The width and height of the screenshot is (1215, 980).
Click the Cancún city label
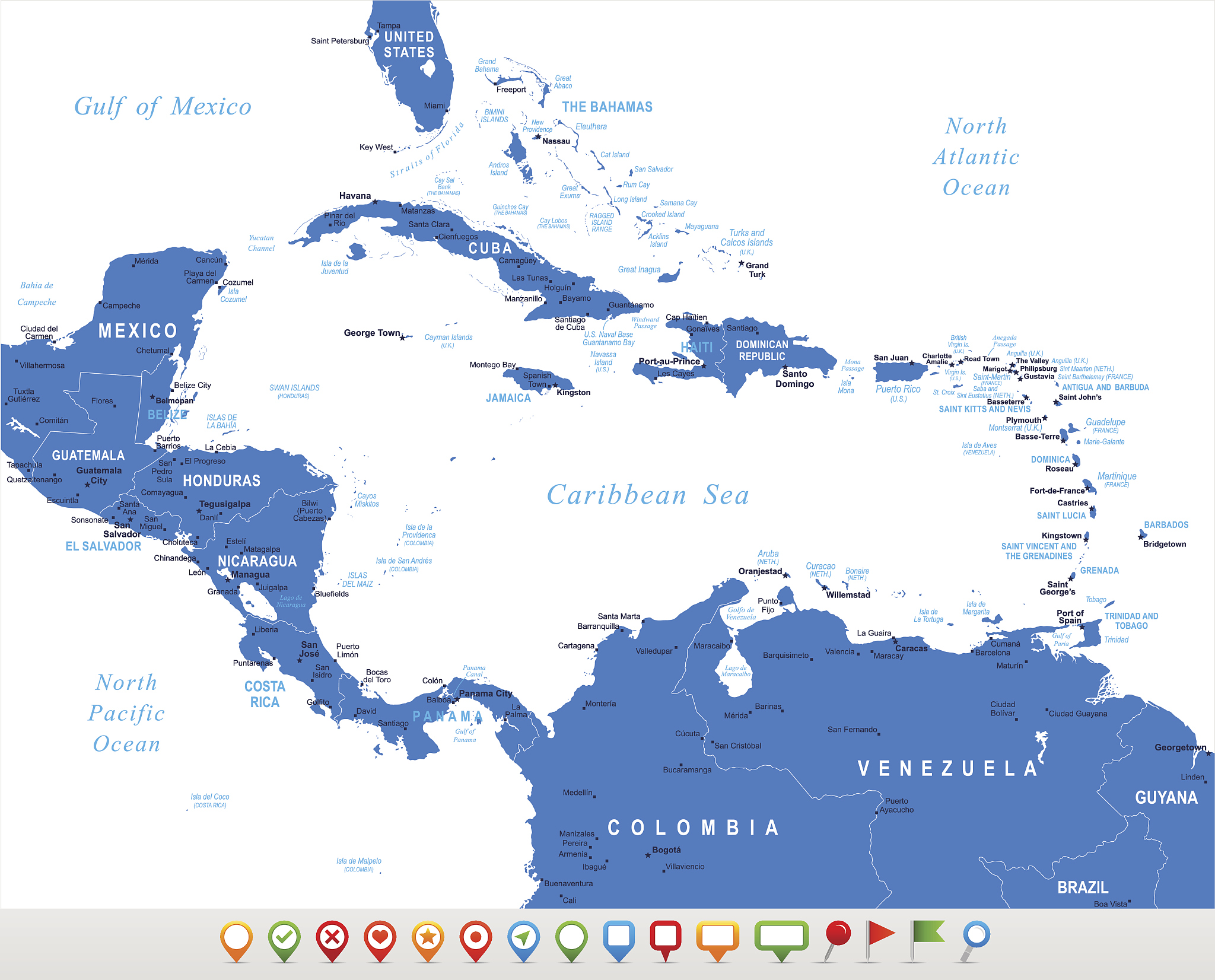pos(209,260)
